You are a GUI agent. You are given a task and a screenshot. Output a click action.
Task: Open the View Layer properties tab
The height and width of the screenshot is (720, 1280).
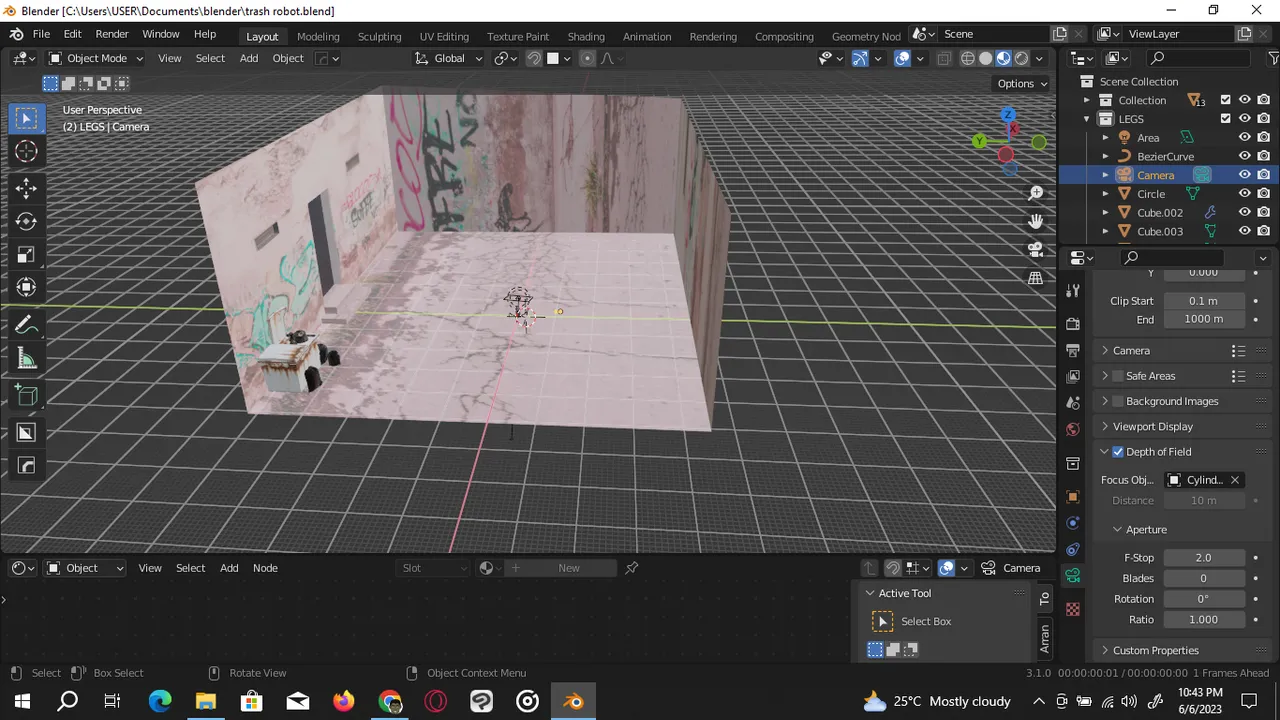tap(1073, 377)
